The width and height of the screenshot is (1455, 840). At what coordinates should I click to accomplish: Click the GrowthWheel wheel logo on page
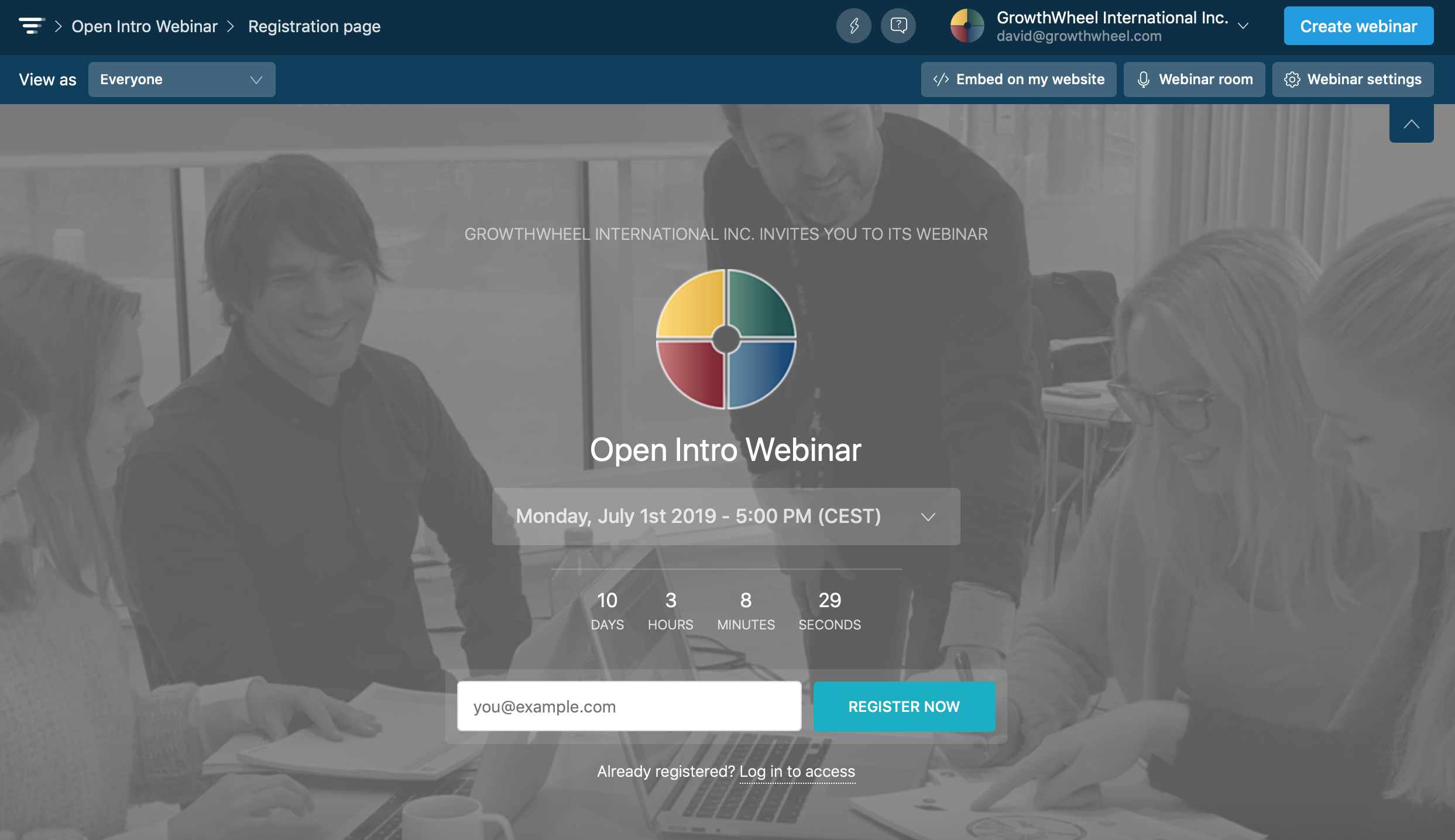[x=726, y=339]
